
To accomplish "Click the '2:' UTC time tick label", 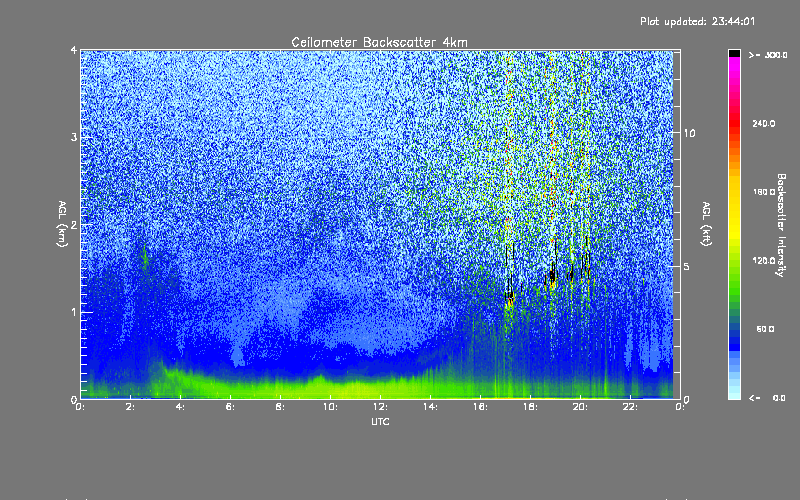I will tap(131, 407).
